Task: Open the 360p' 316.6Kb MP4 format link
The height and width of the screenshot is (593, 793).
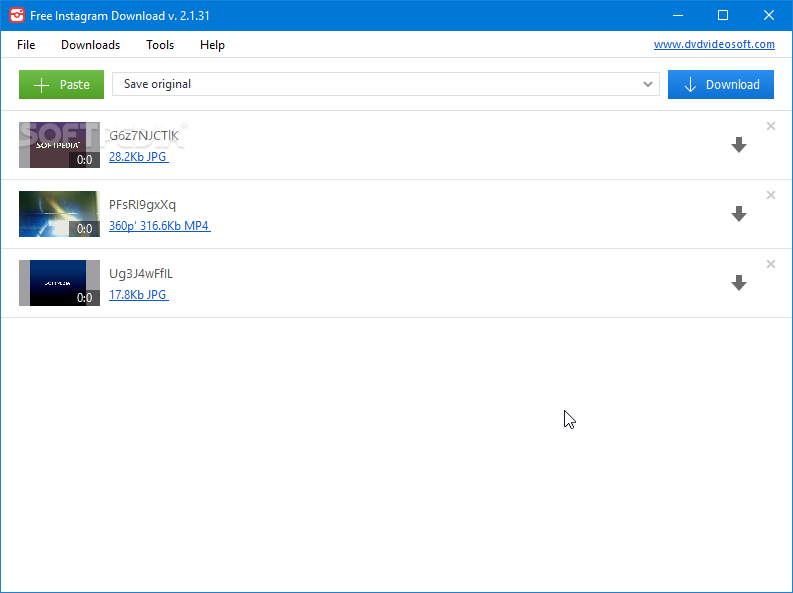Action: point(160,226)
